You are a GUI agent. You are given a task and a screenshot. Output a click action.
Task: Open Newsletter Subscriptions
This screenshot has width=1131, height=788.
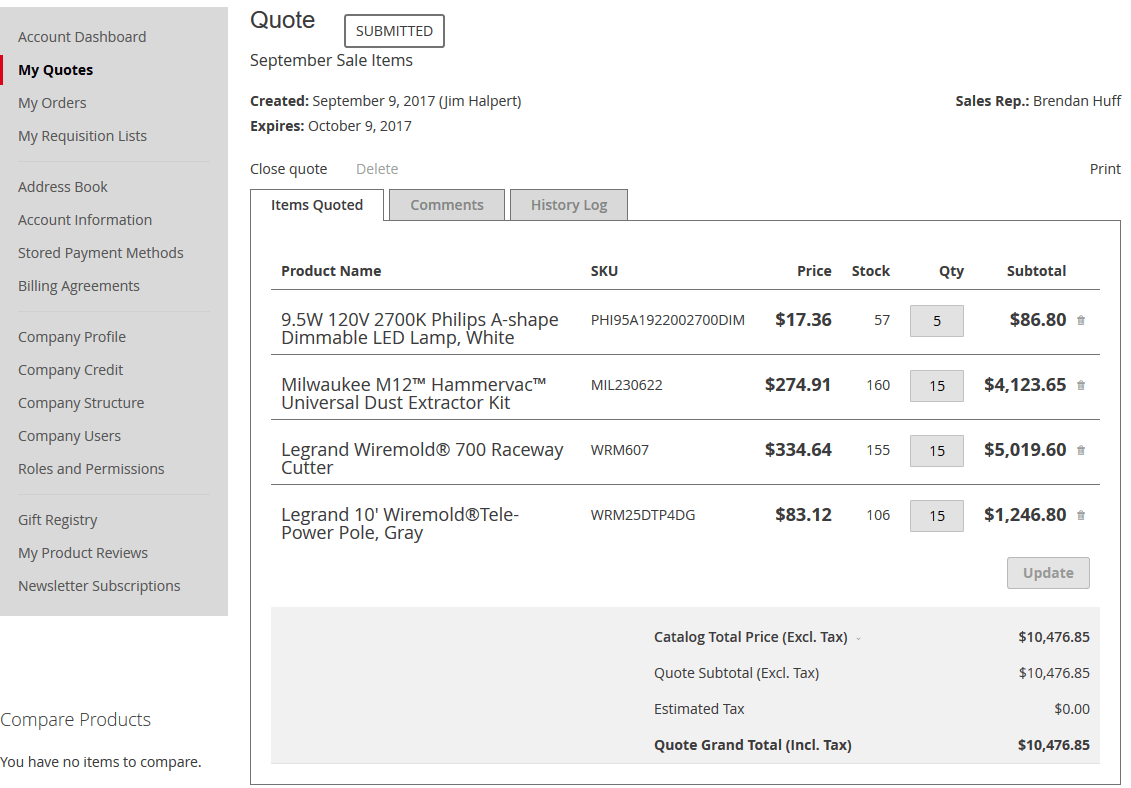point(100,586)
